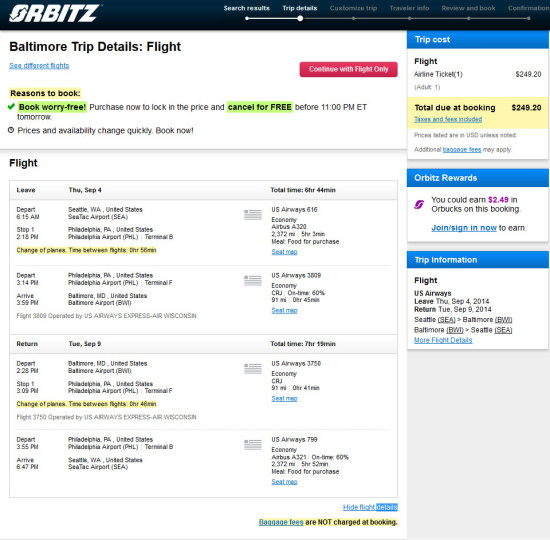Viewport: 550px width, 540px height.
Task: Click the Trip cost panel header
Action: click(478, 40)
